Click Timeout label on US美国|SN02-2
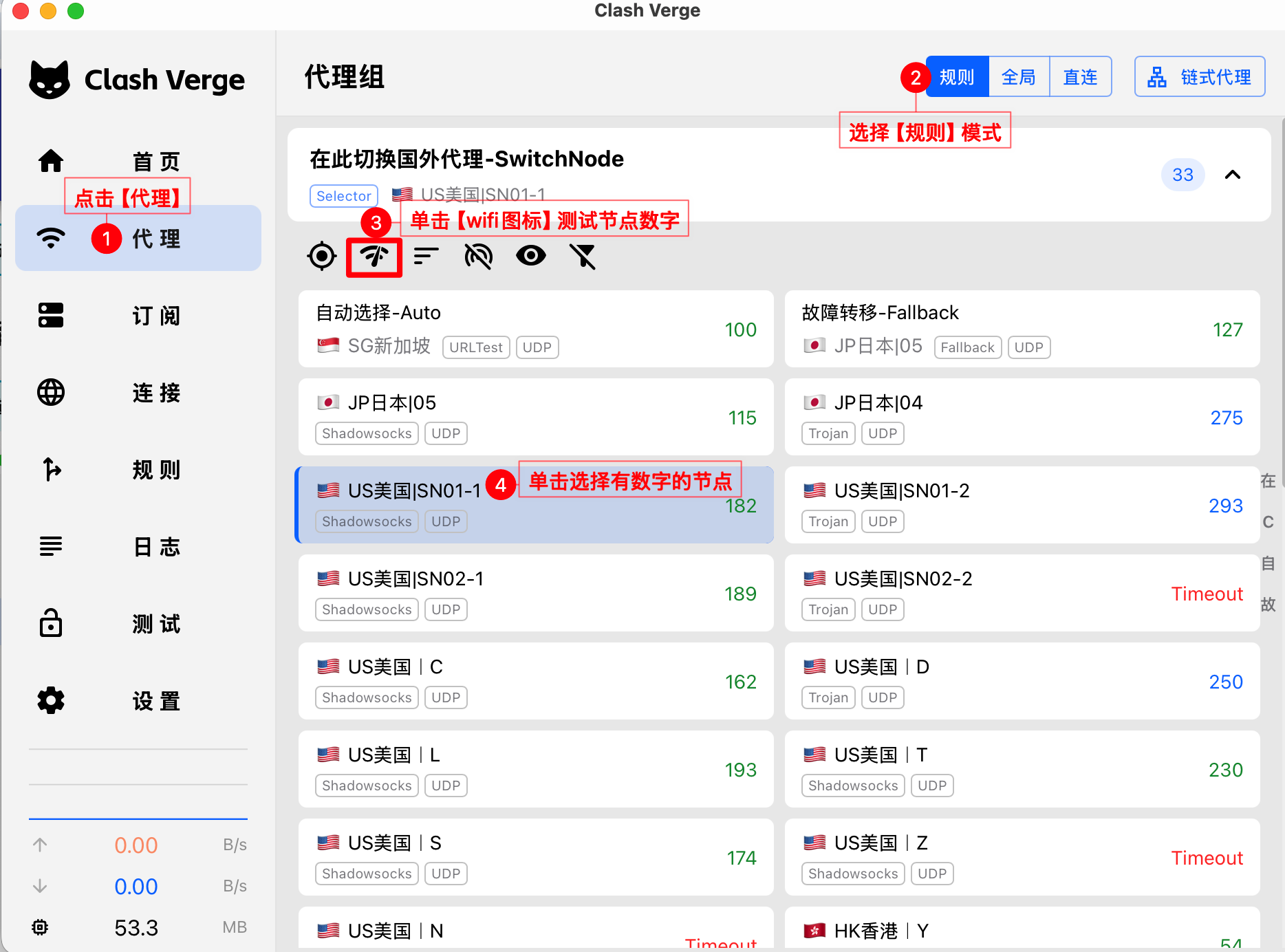This screenshot has width=1285, height=952. 1207,594
